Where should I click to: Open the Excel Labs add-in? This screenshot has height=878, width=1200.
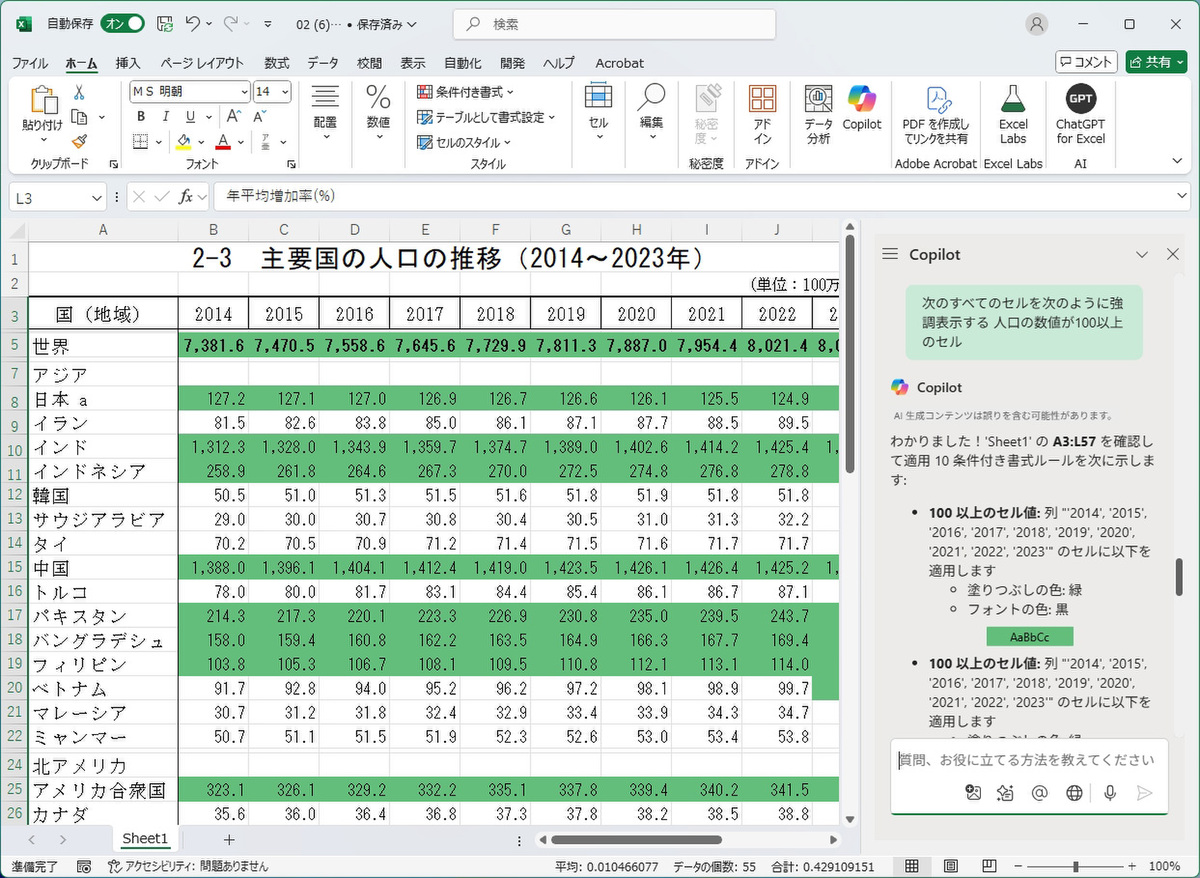[1014, 110]
